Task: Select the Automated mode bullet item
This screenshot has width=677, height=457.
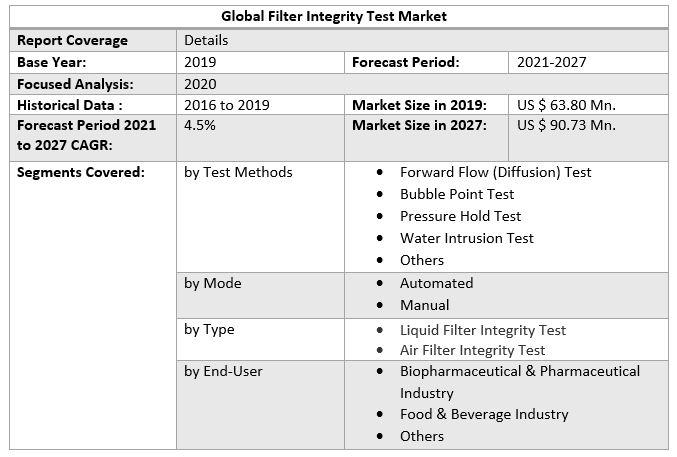Action: 436,283
